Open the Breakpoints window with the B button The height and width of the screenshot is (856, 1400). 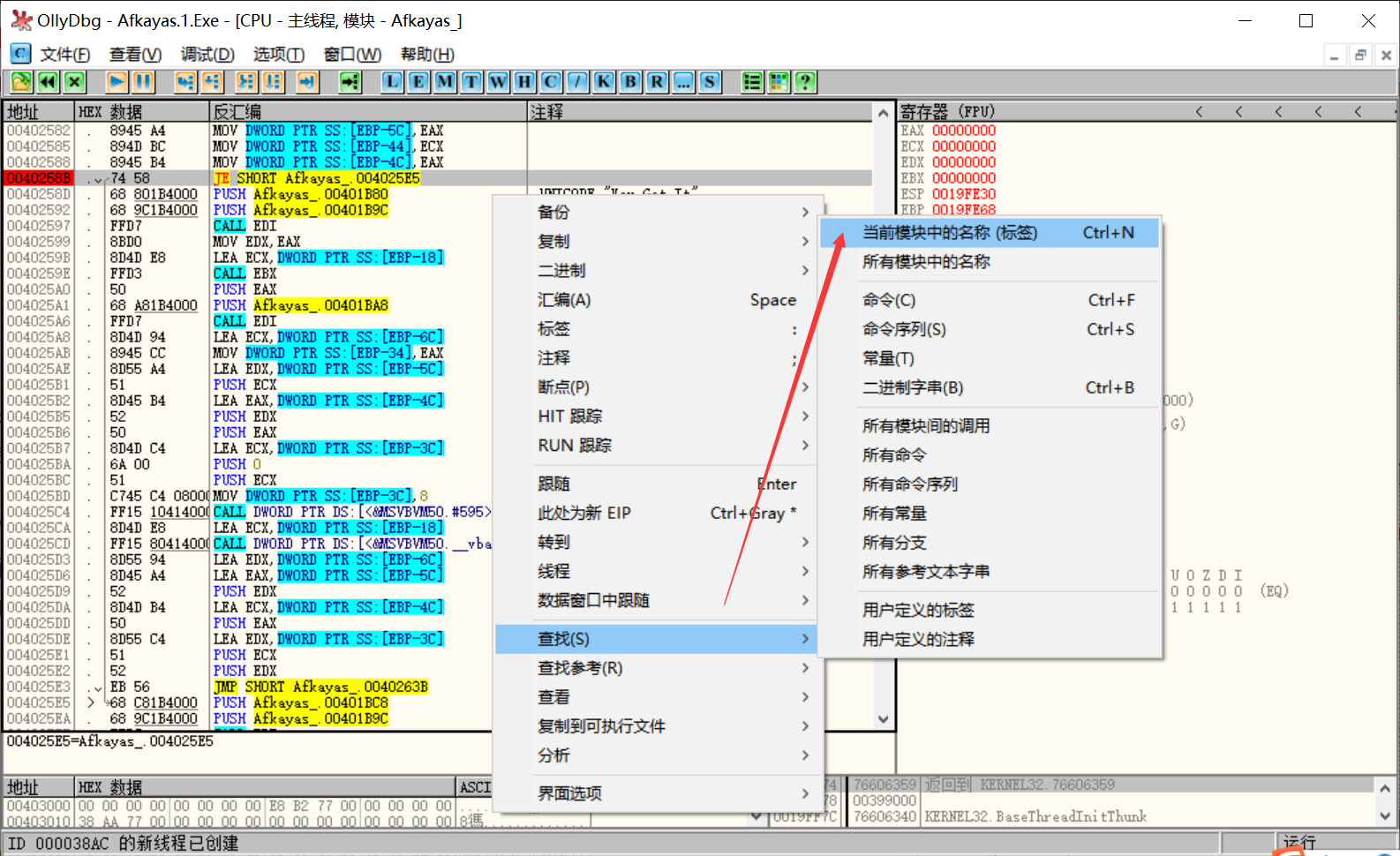click(630, 82)
